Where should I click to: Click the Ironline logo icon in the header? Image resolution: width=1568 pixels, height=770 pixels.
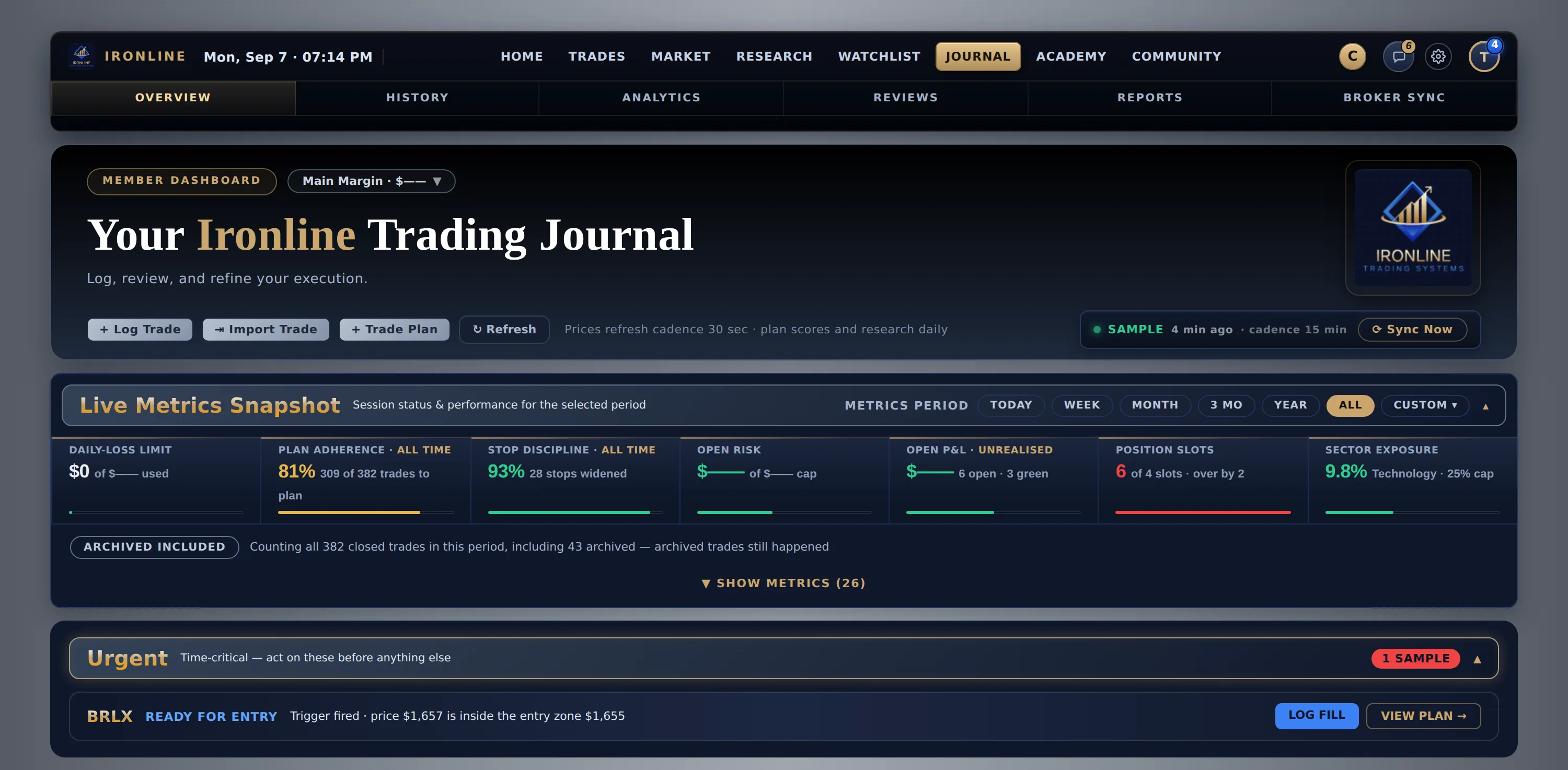[82, 56]
